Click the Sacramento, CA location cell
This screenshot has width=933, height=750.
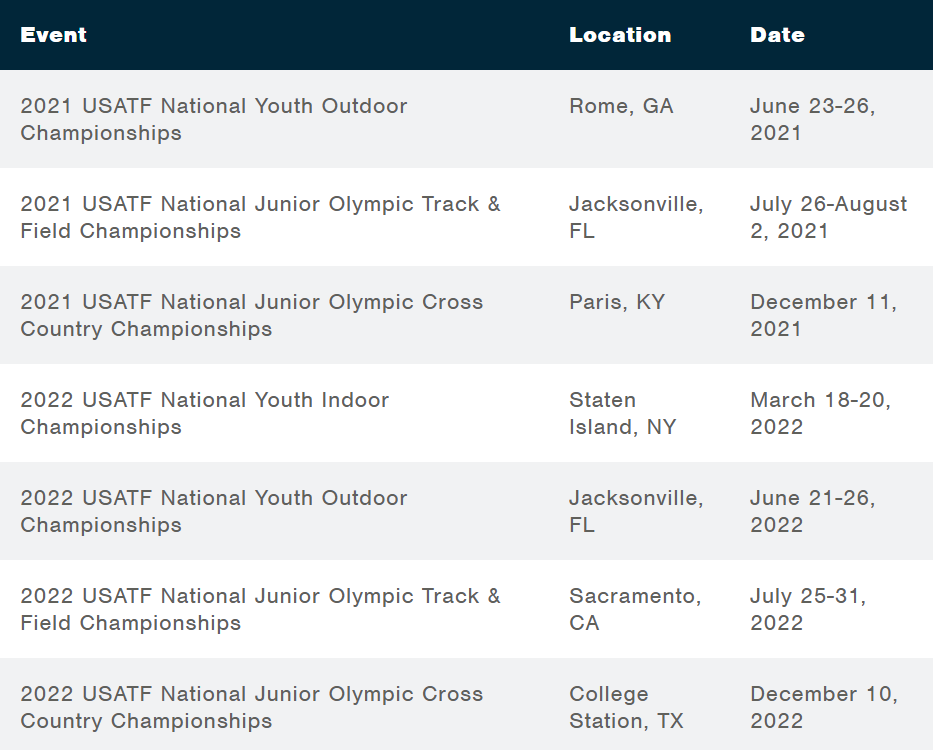tap(635, 610)
